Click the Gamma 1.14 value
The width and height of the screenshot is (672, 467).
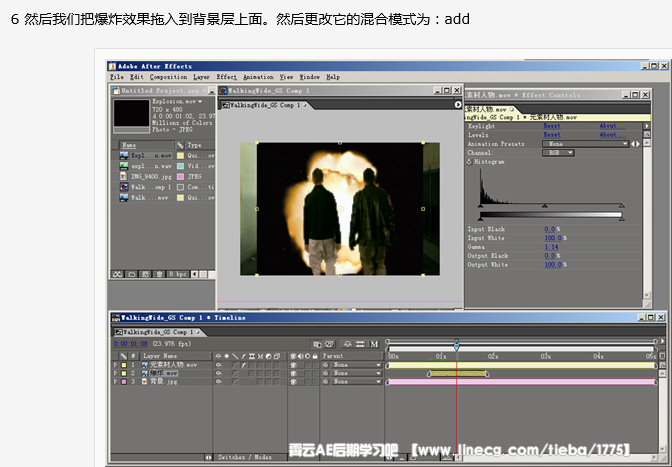click(x=551, y=247)
